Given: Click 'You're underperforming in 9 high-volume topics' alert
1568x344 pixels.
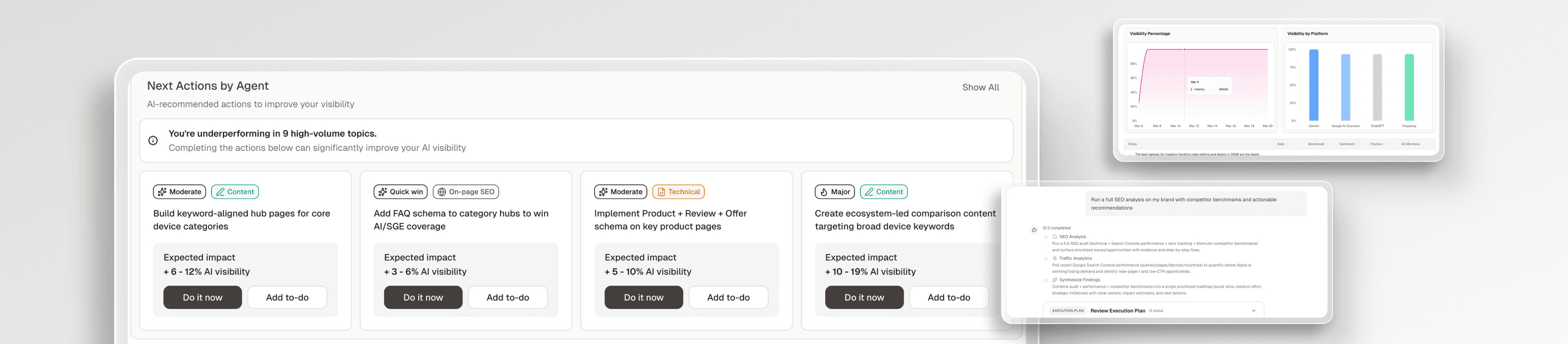Looking at the screenshot, I should pyautogui.click(x=576, y=141).
